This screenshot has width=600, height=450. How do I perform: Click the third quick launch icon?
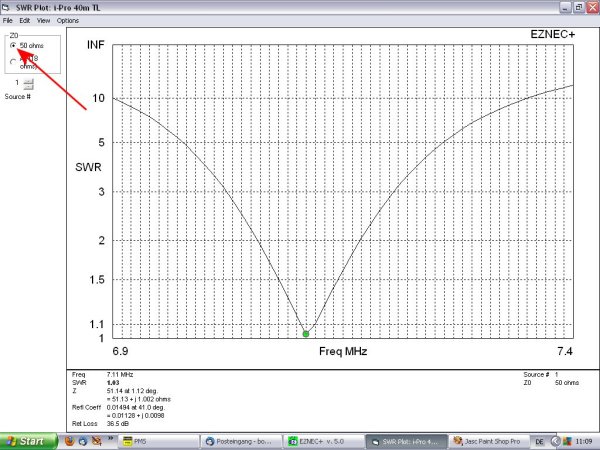[96, 441]
